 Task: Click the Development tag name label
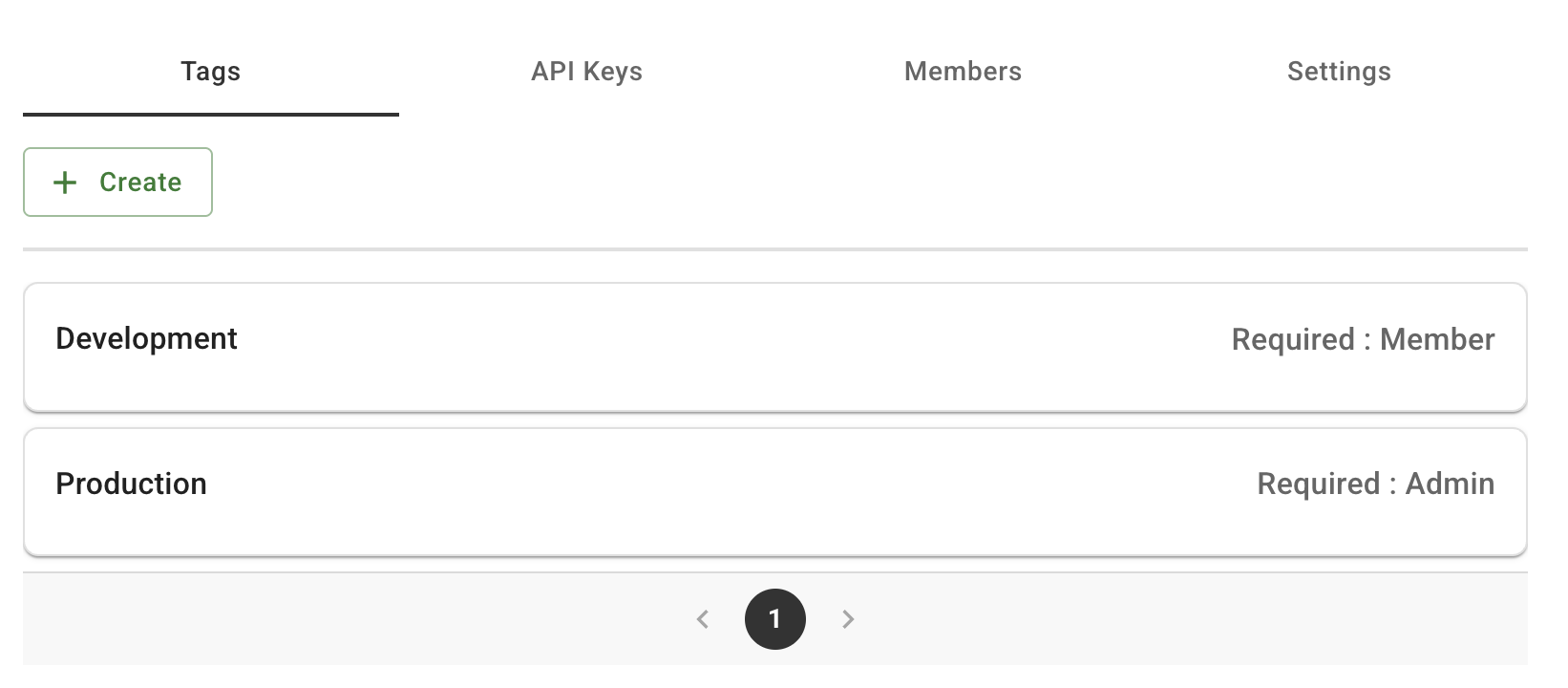tap(147, 338)
